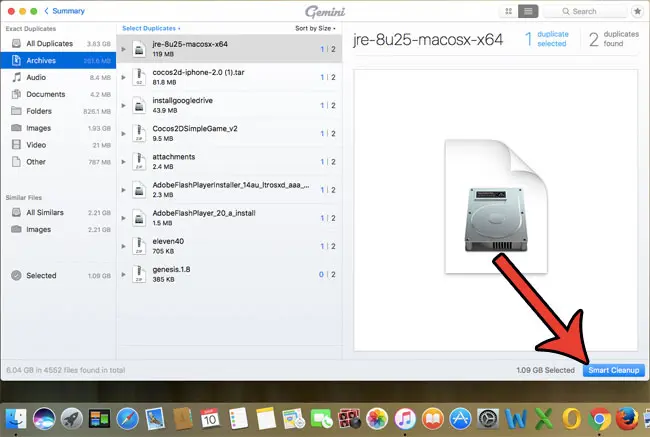Expand the jre-8u25-macosx-x64 row
Screen dimensions: 650x437
124,49
